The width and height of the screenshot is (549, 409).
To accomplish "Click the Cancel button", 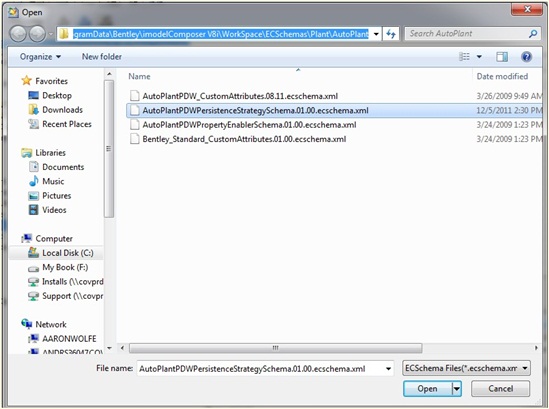I will pyautogui.click(x=501, y=389).
